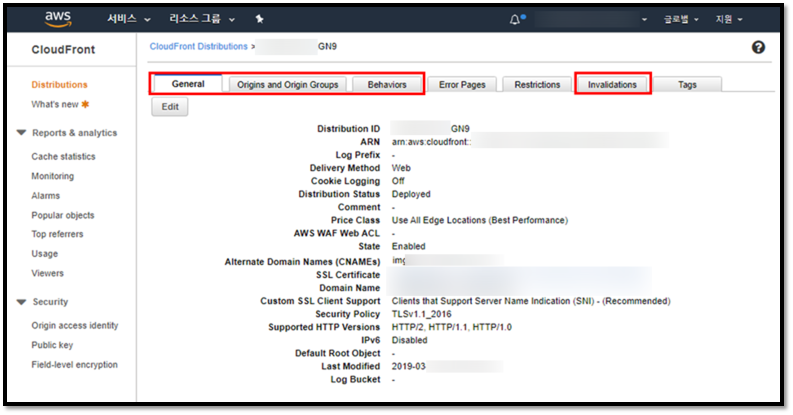
Task: Click Use All Edge Locations text
Action: click(479, 220)
